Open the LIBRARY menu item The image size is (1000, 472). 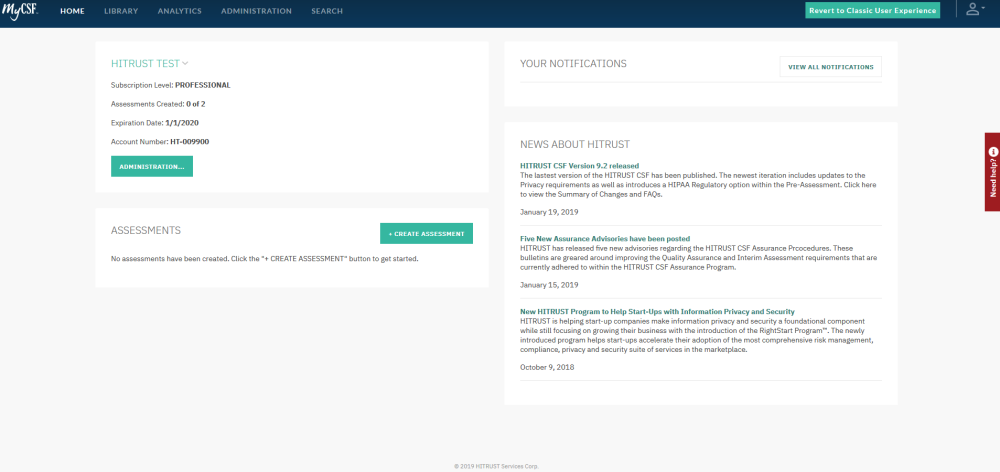point(121,11)
